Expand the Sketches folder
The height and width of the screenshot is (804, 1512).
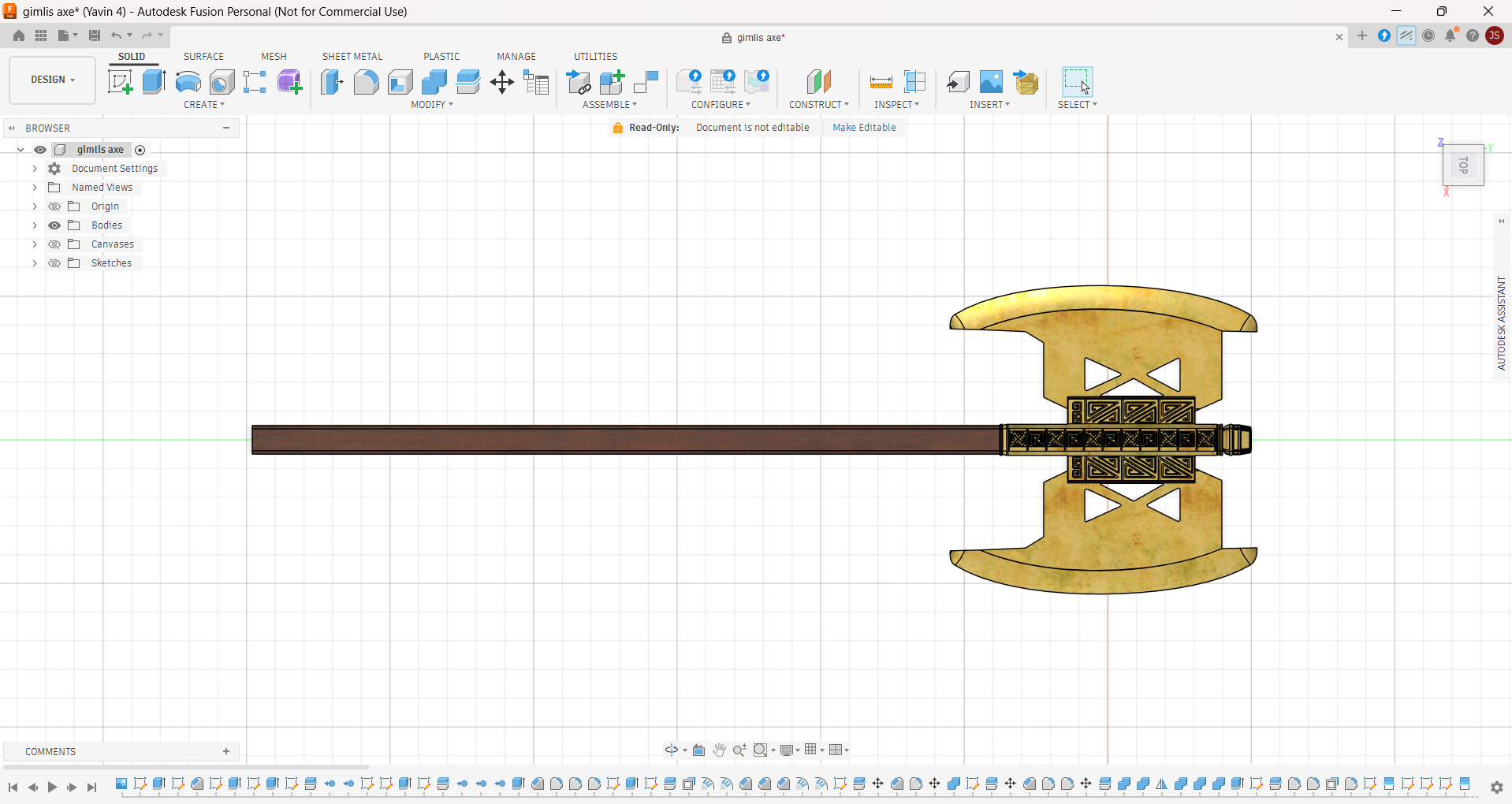click(35, 263)
